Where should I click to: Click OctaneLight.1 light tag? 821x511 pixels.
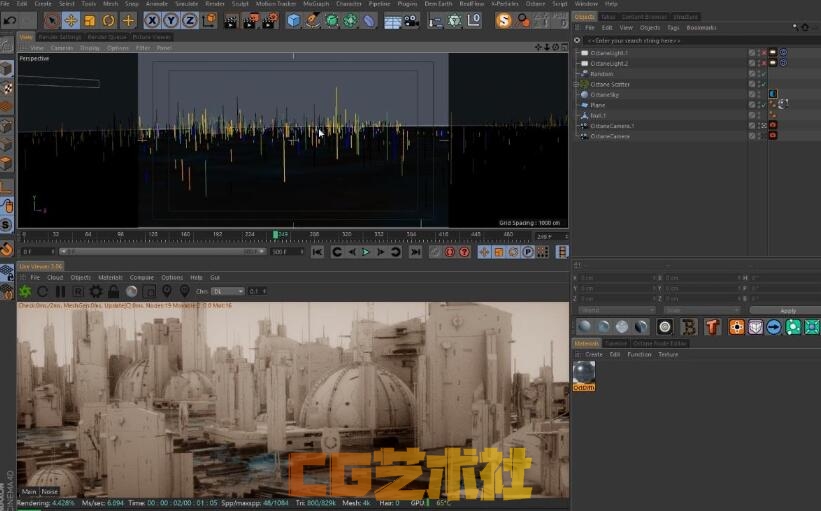tap(773, 52)
